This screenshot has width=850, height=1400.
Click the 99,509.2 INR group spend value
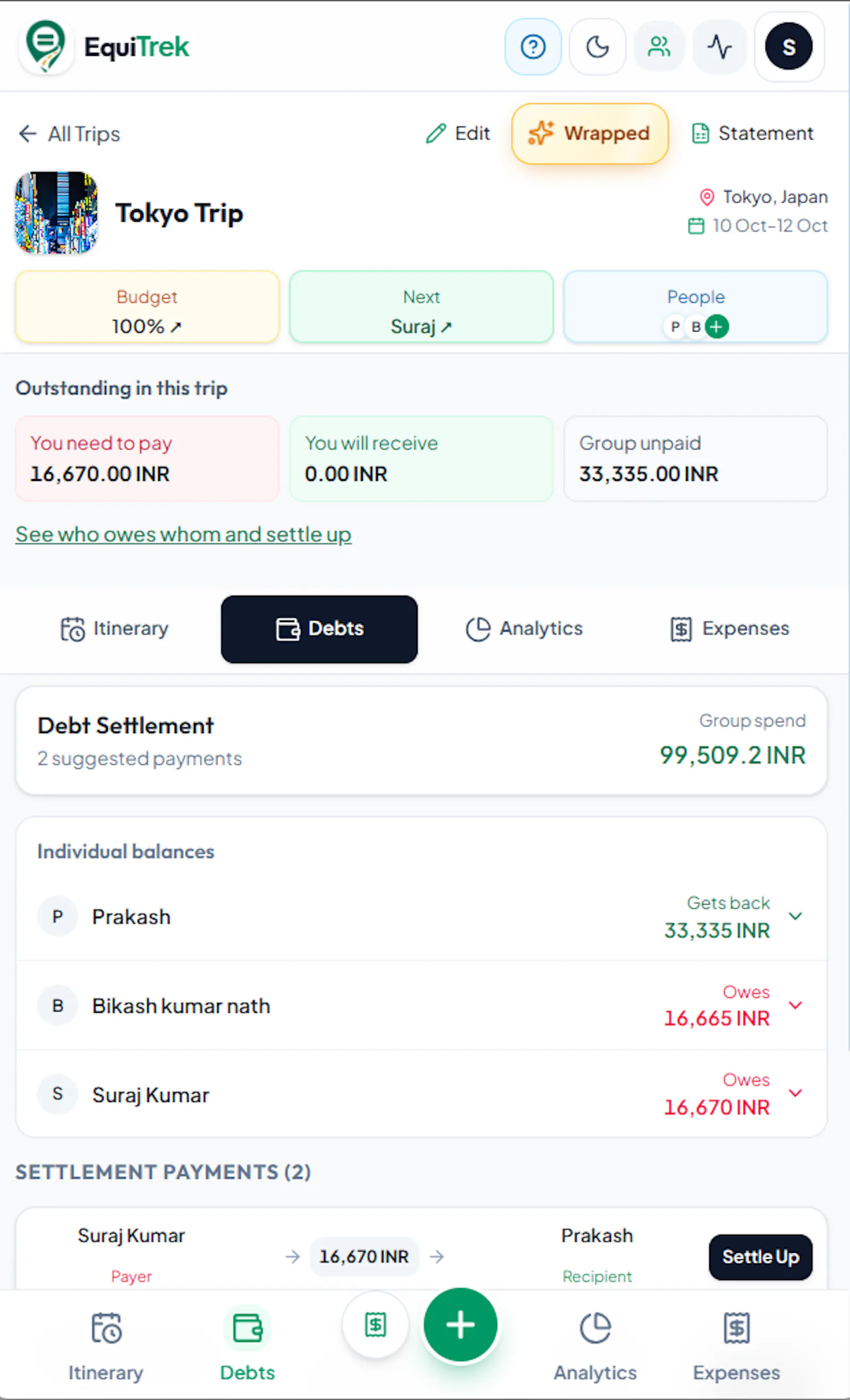coord(733,756)
